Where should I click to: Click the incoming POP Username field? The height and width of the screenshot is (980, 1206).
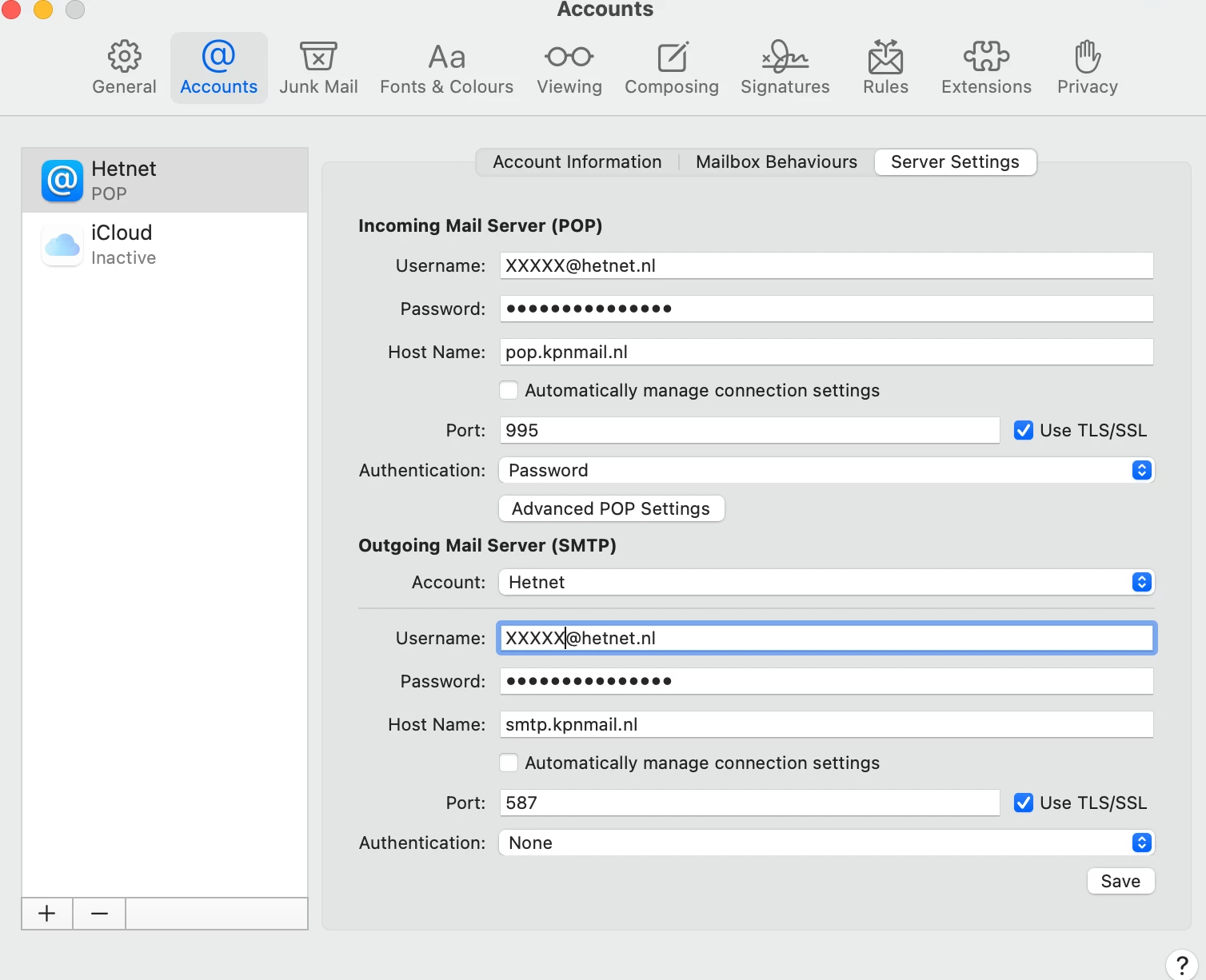pyautogui.click(x=826, y=266)
